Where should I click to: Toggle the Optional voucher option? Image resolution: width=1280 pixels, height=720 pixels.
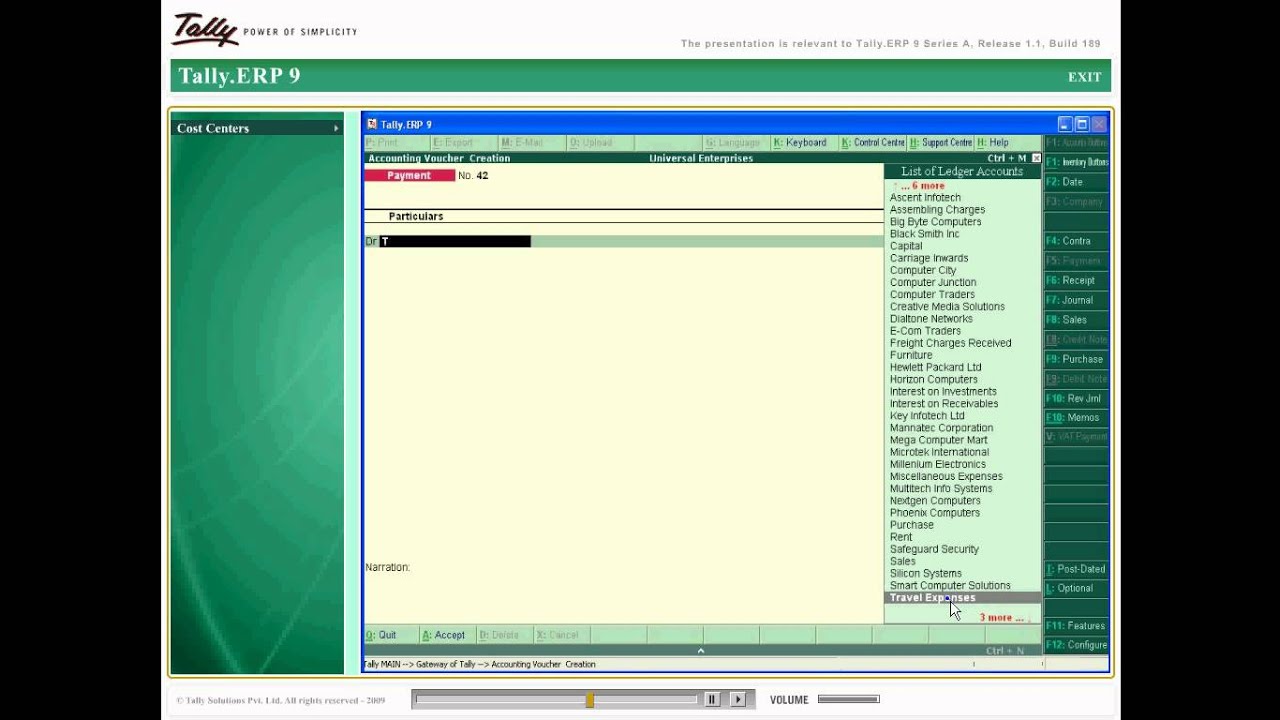pos(1076,588)
